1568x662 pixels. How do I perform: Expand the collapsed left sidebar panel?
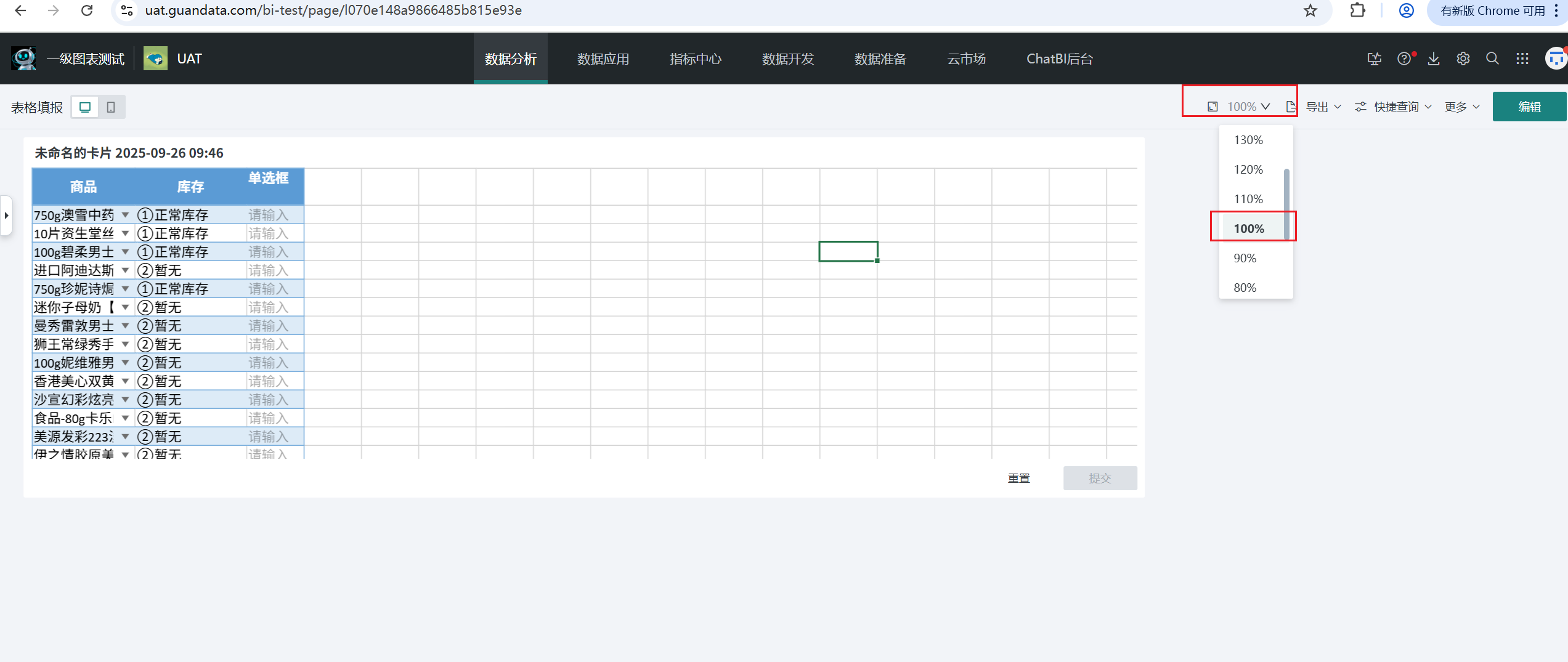6,216
